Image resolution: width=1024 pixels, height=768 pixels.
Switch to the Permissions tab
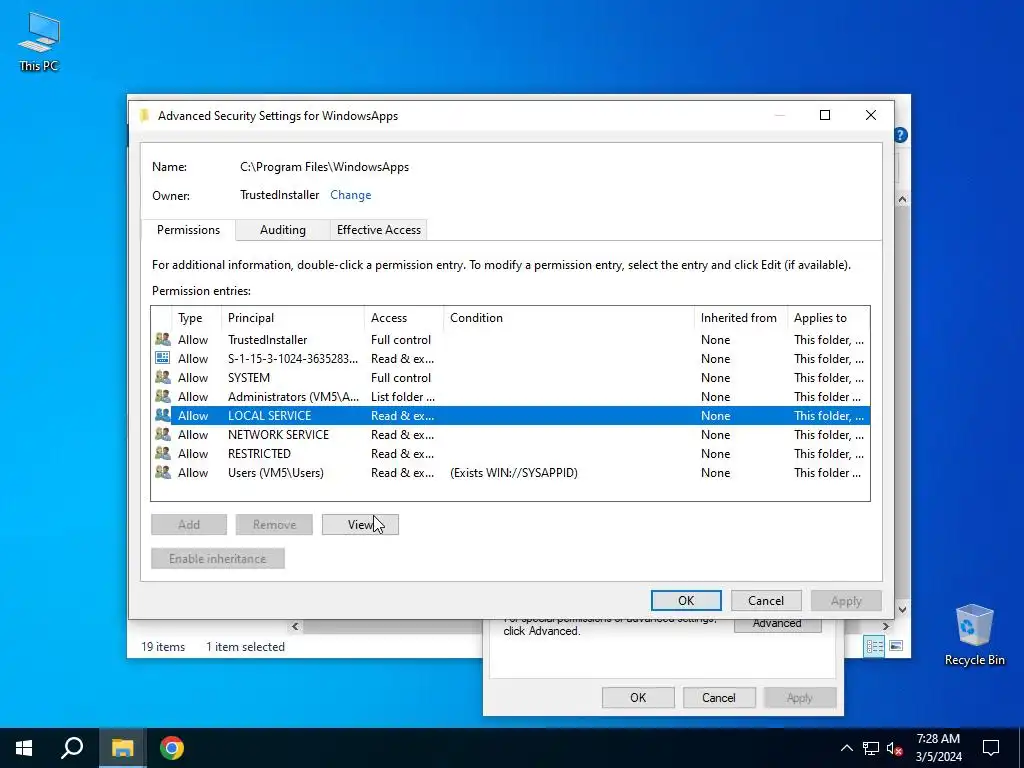click(188, 230)
